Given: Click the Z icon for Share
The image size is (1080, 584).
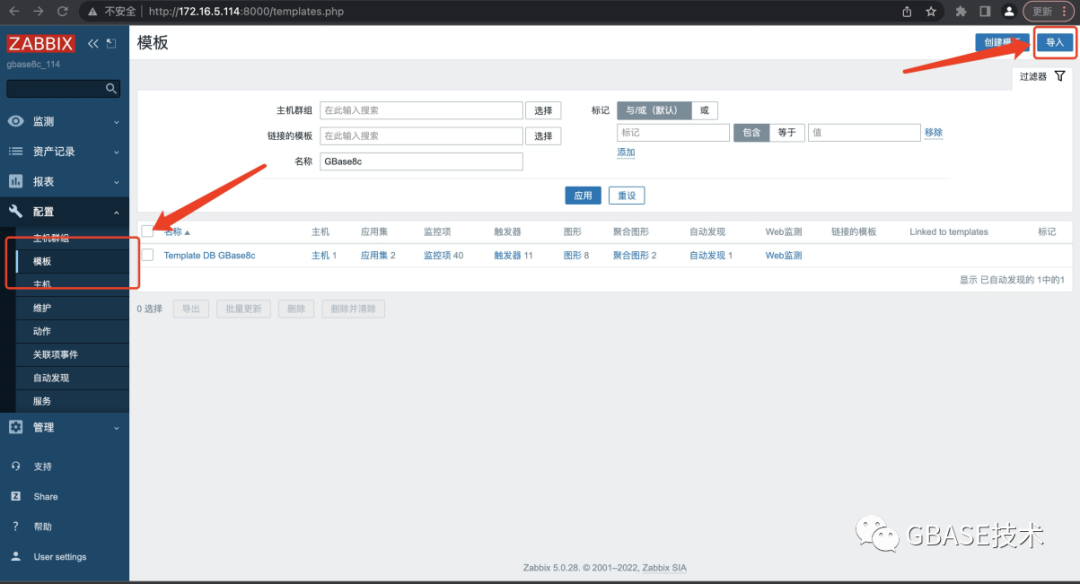Looking at the screenshot, I should 16,496.
